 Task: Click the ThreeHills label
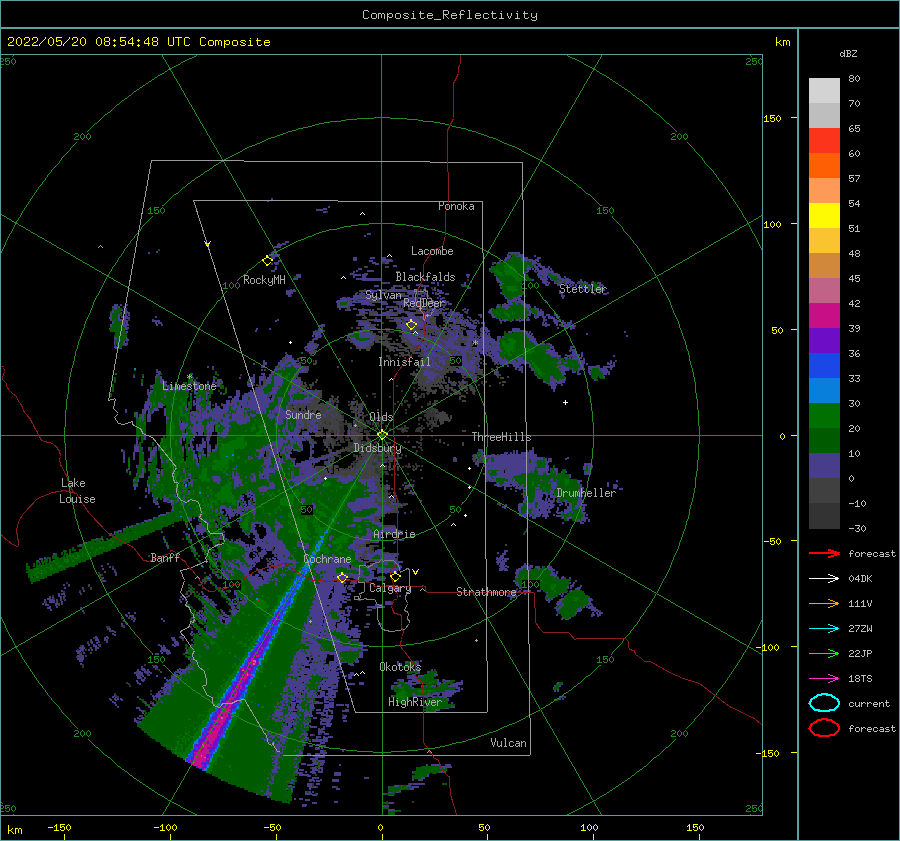(501, 437)
